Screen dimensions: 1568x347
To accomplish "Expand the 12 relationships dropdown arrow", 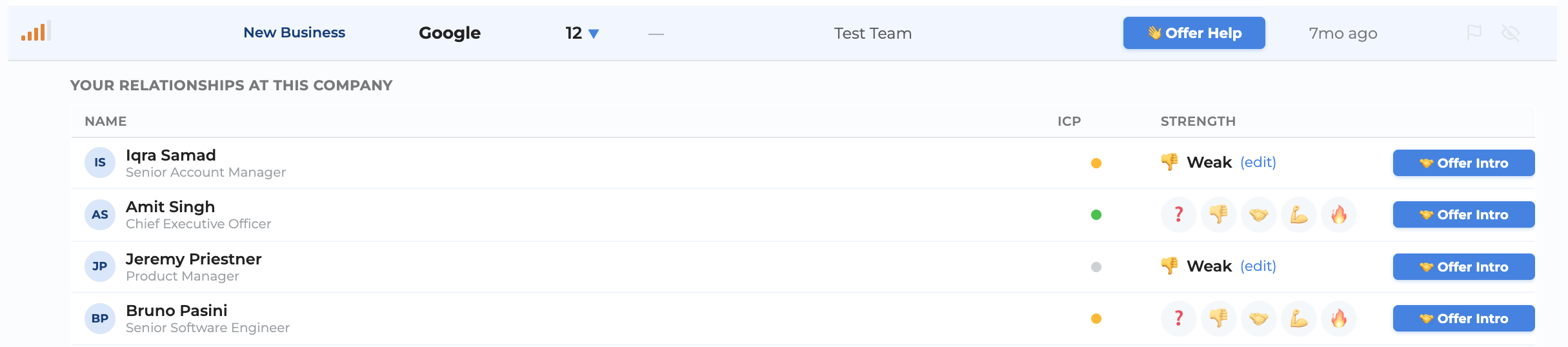I will click(594, 34).
